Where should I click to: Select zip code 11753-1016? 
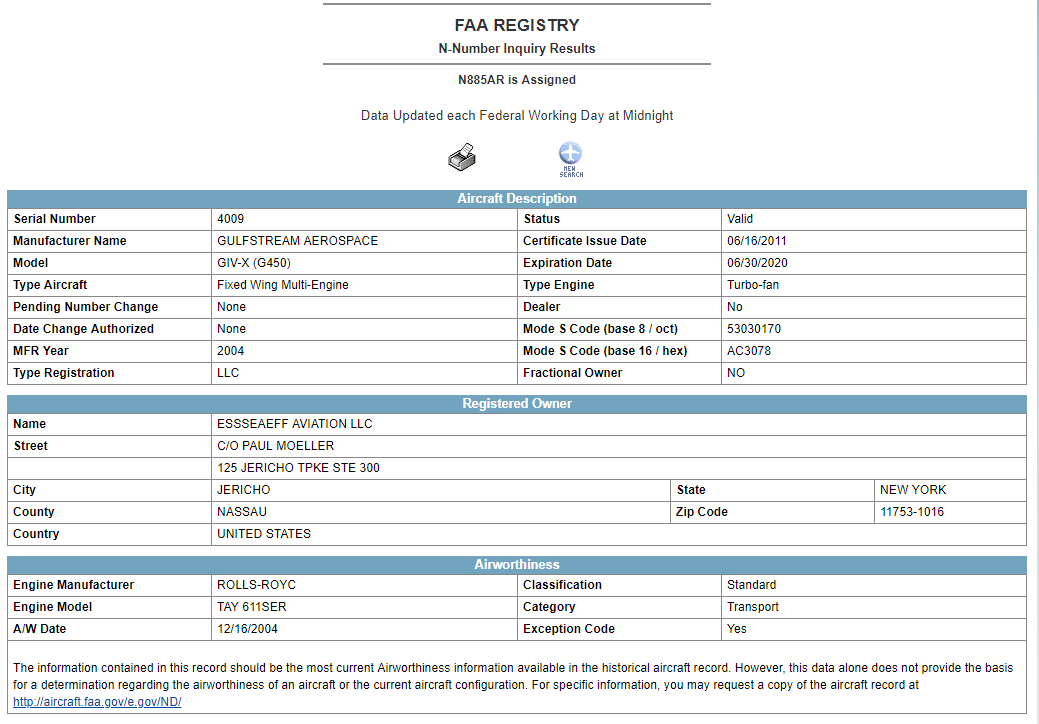pos(912,511)
